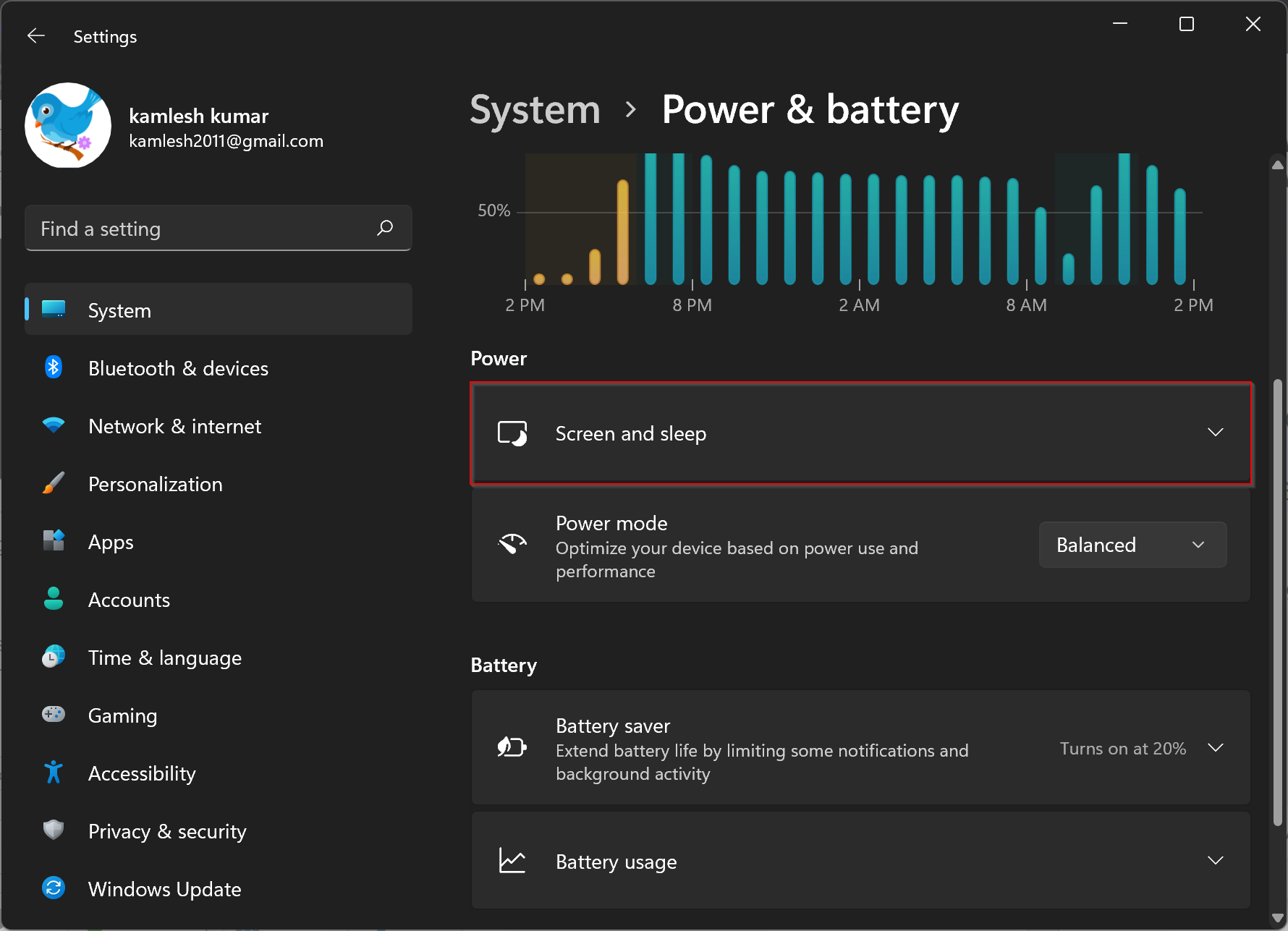The width and height of the screenshot is (1288, 931).
Task: Click the Privacy shield icon
Action: point(54,830)
